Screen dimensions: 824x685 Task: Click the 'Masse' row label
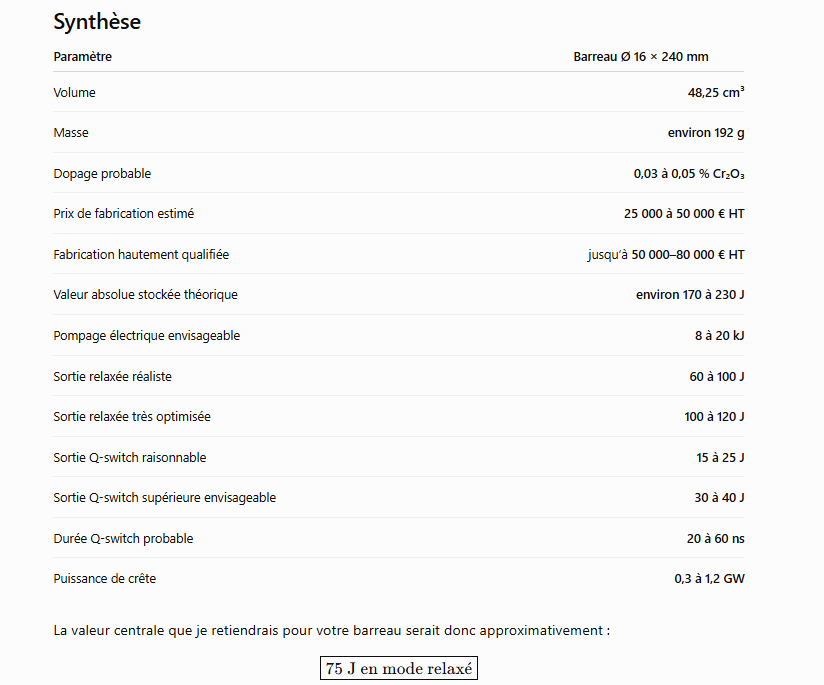click(71, 133)
